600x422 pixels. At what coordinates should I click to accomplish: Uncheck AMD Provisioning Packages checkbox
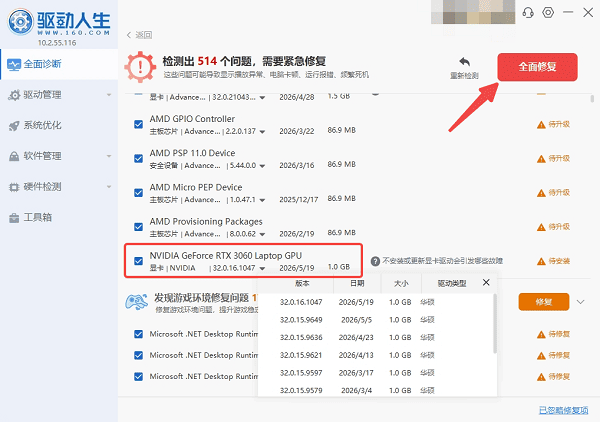139,227
